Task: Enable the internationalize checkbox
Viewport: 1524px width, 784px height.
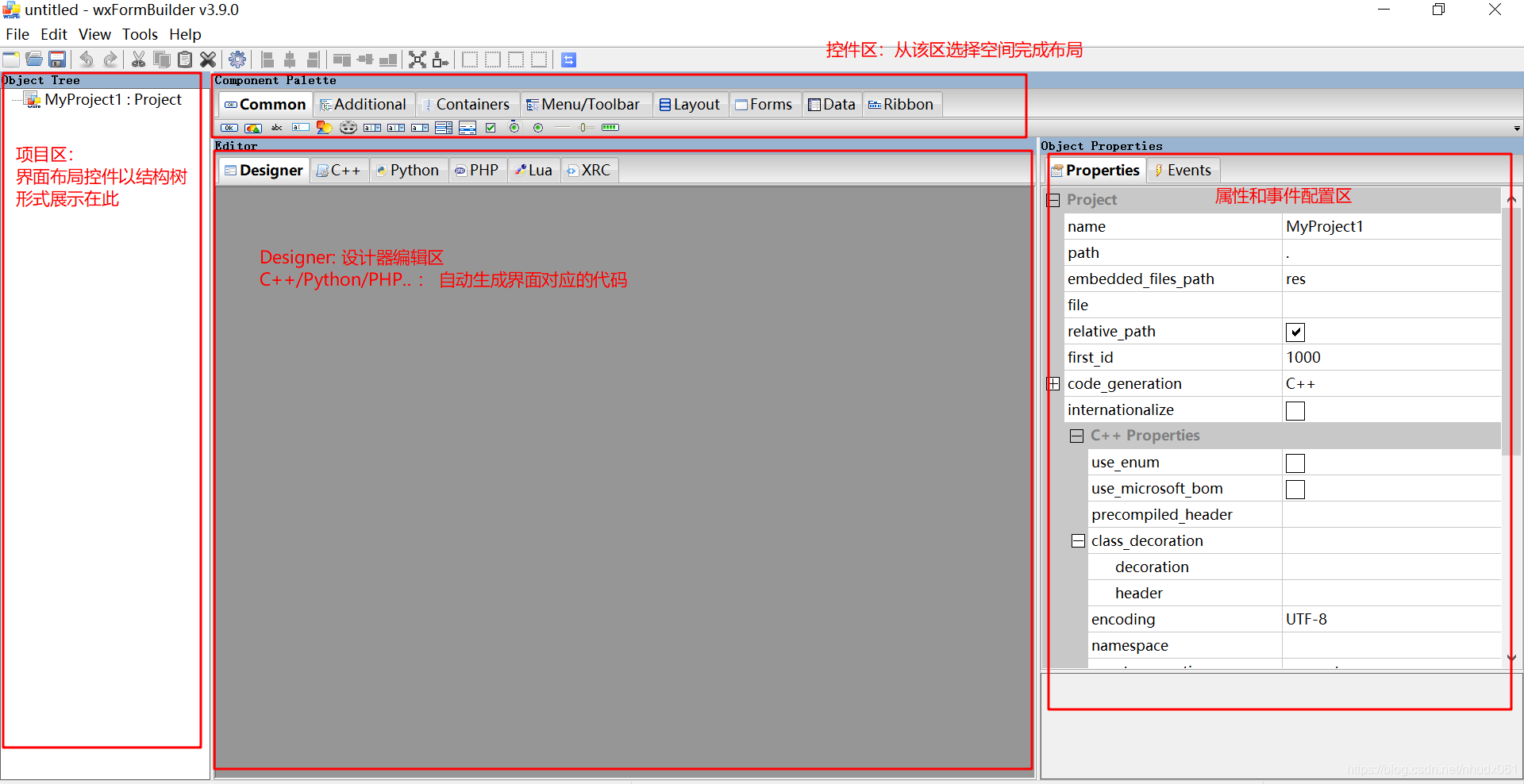Action: (x=1295, y=410)
